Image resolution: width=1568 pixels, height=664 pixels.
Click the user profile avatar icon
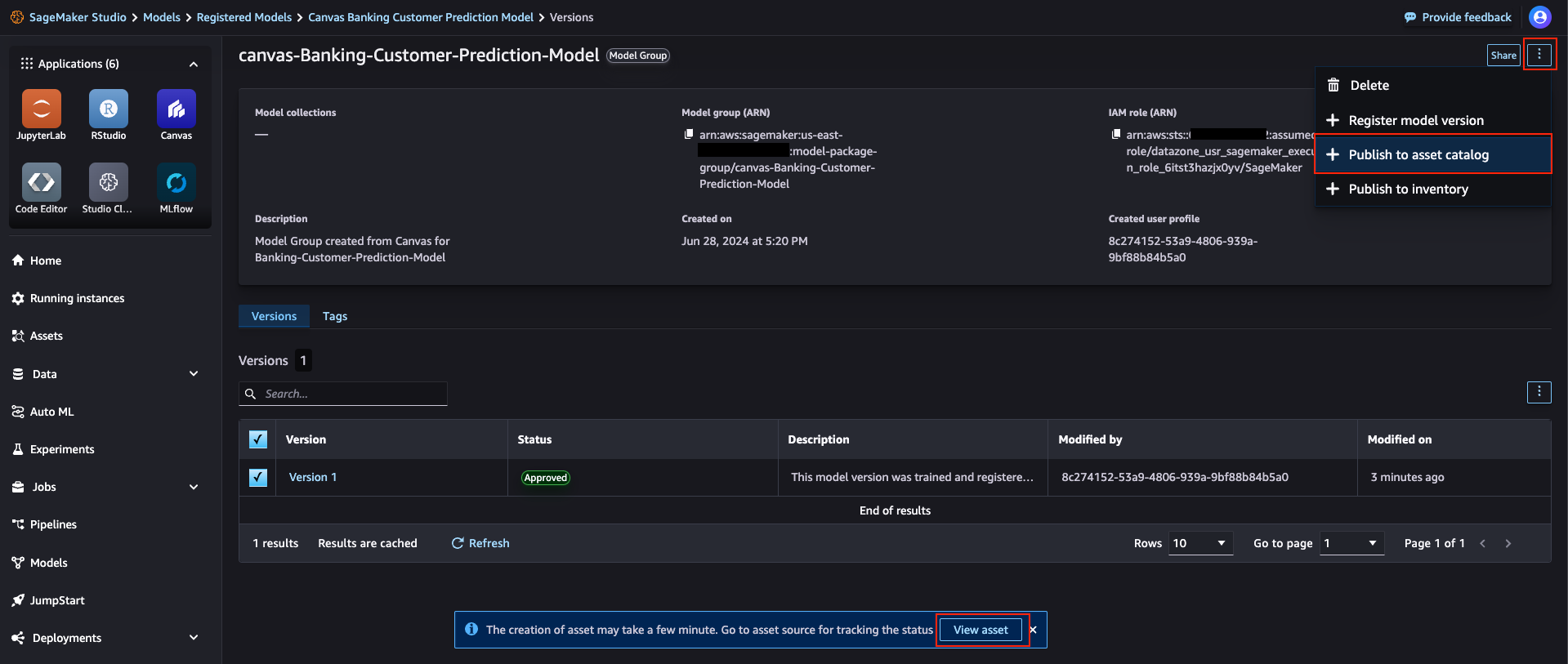click(x=1540, y=17)
